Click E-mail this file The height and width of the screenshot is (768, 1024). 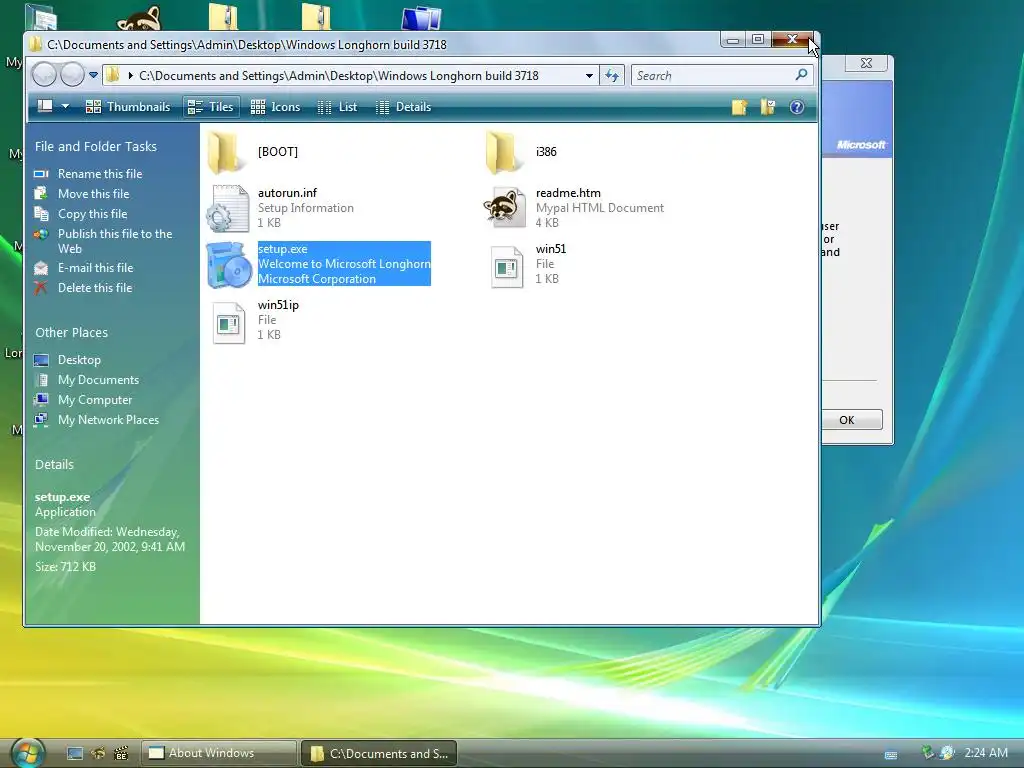95,268
